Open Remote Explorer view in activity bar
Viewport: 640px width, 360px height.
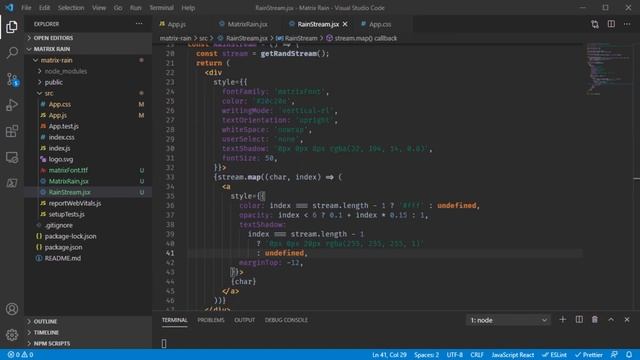(x=12, y=157)
